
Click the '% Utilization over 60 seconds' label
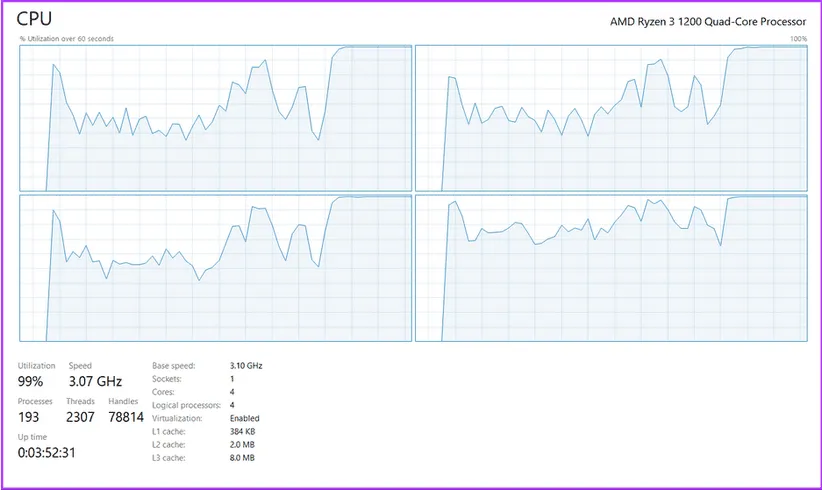tap(67, 39)
